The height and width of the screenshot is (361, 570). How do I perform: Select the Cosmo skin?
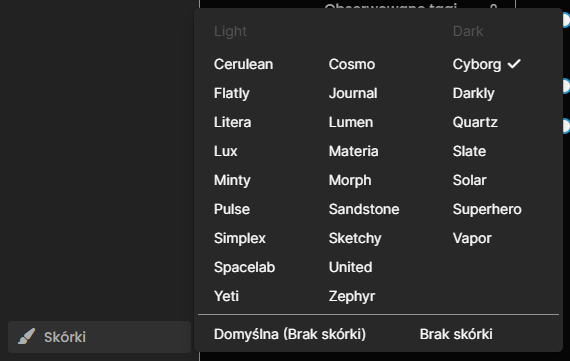coord(352,64)
